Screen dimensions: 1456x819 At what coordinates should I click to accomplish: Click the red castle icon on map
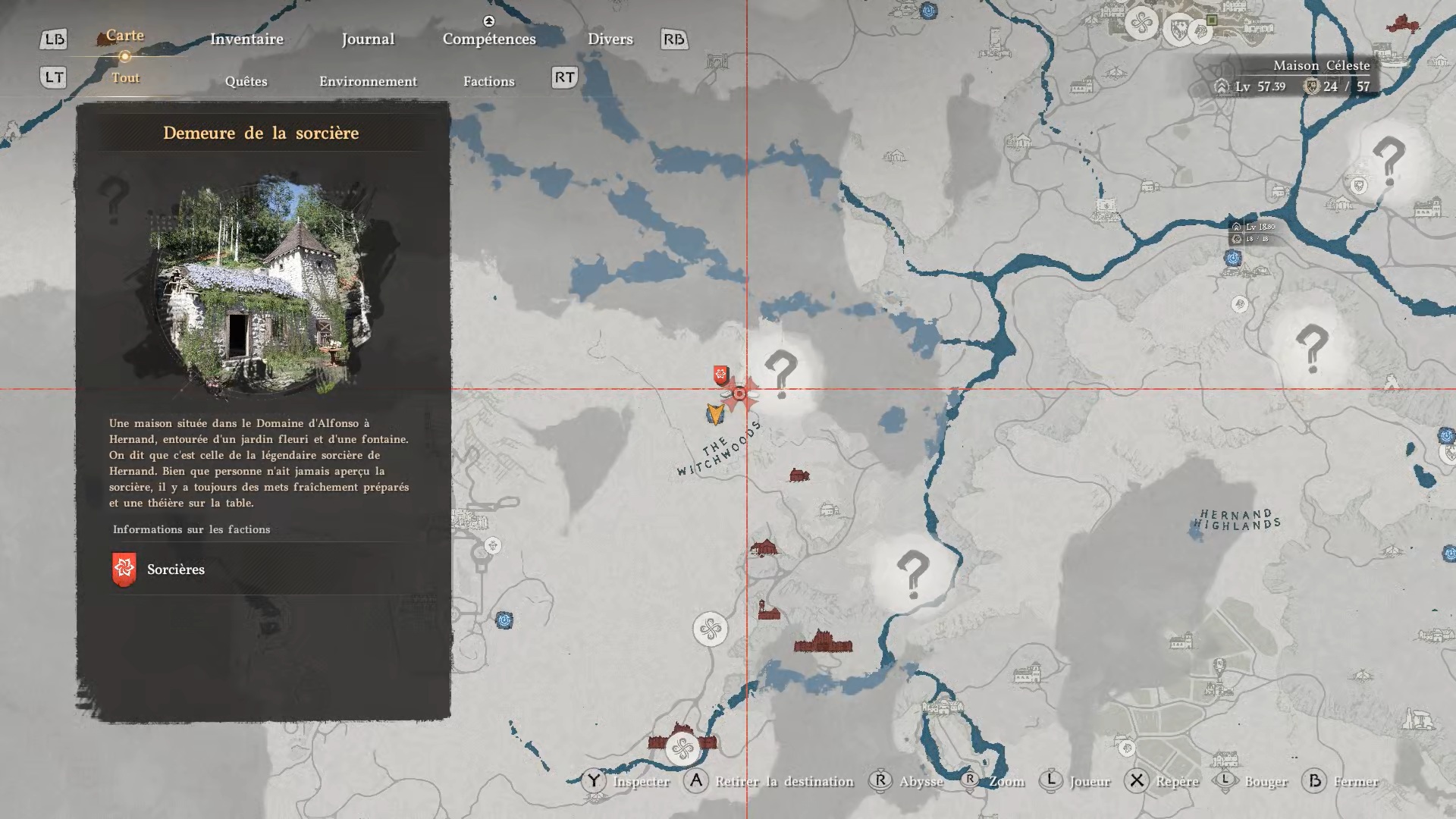pos(823,643)
